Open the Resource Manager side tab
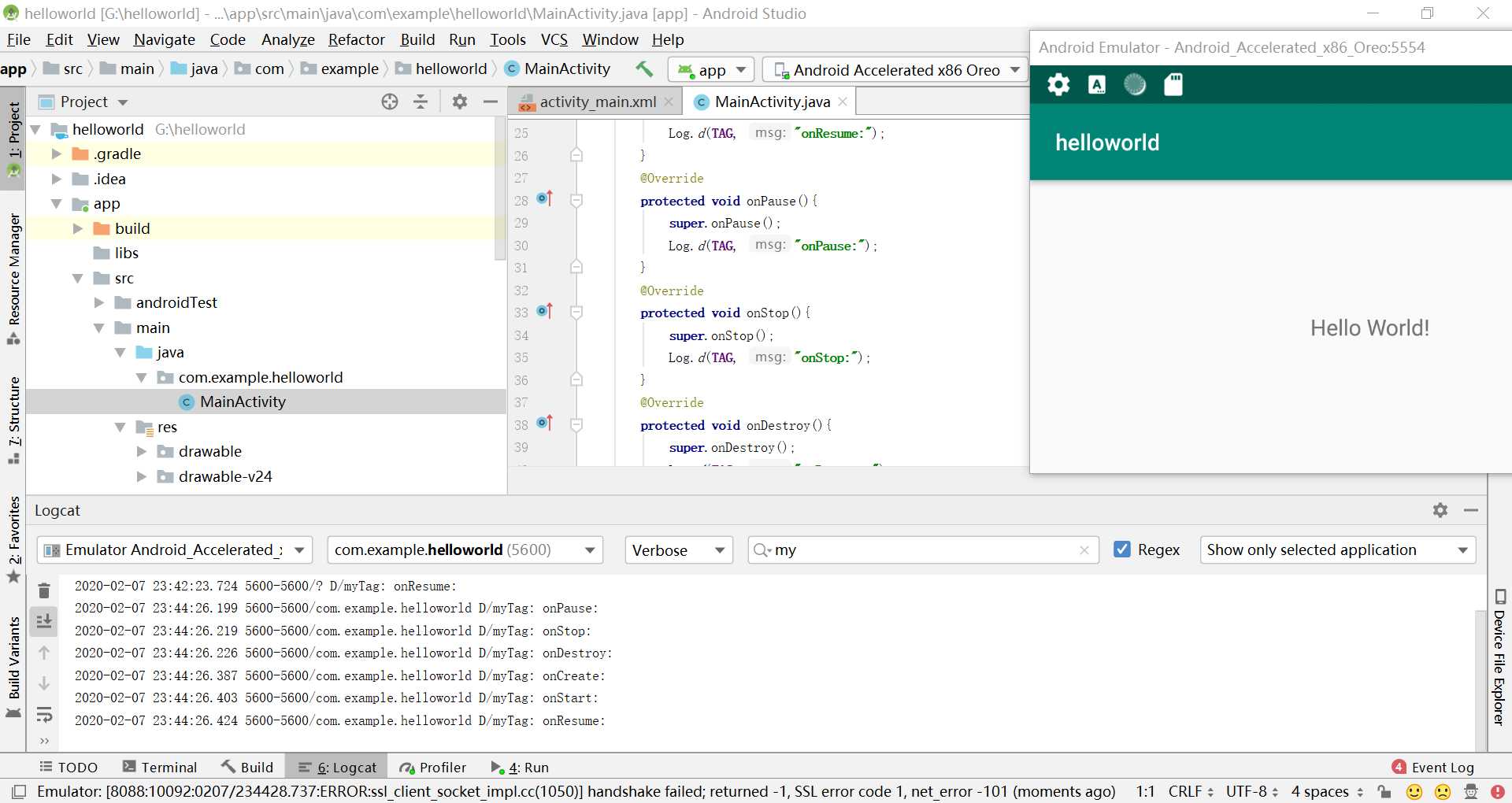The height and width of the screenshot is (803, 1512). pyautogui.click(x=14, y=279)
